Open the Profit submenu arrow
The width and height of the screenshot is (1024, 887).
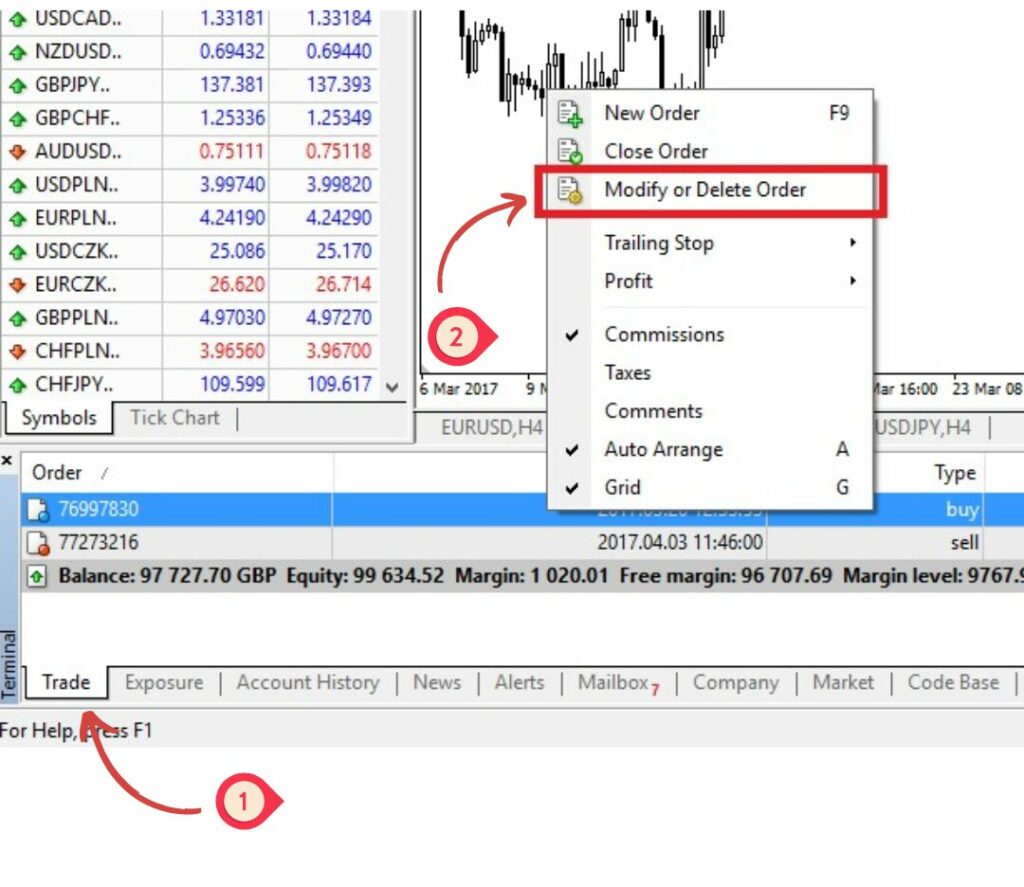852,281
